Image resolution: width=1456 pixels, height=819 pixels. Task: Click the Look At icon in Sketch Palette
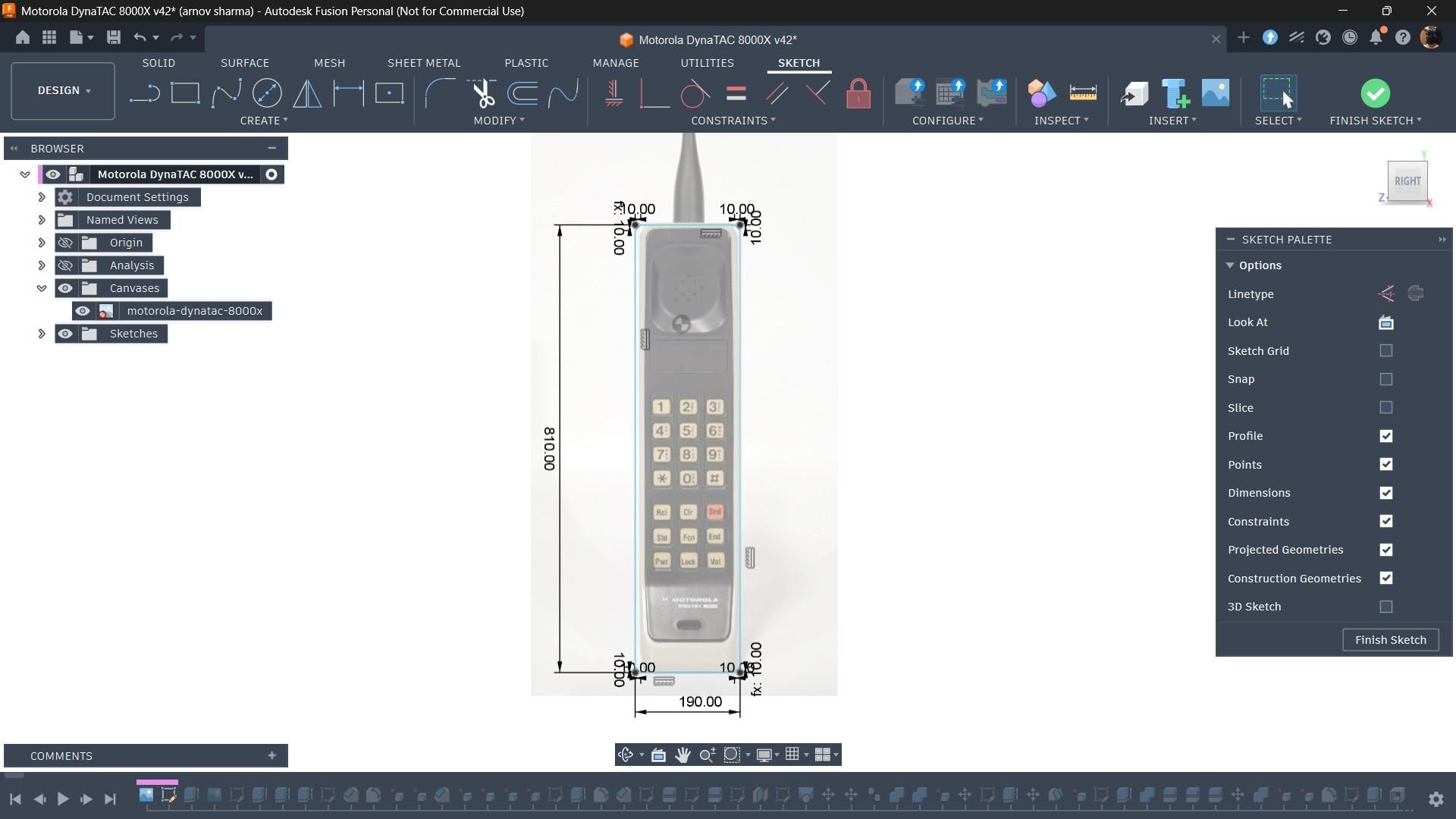coord(1386,322)
